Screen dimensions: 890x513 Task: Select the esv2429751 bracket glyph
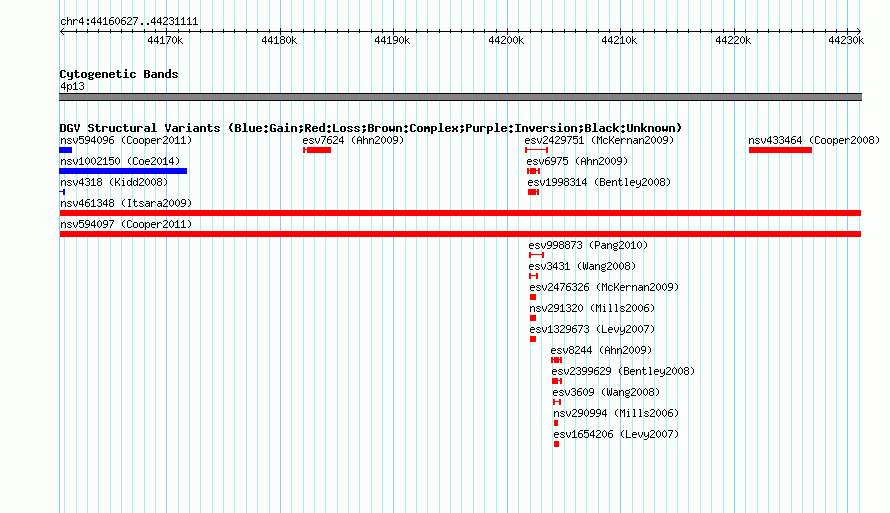pyautogui.click(x=536, y=150)
